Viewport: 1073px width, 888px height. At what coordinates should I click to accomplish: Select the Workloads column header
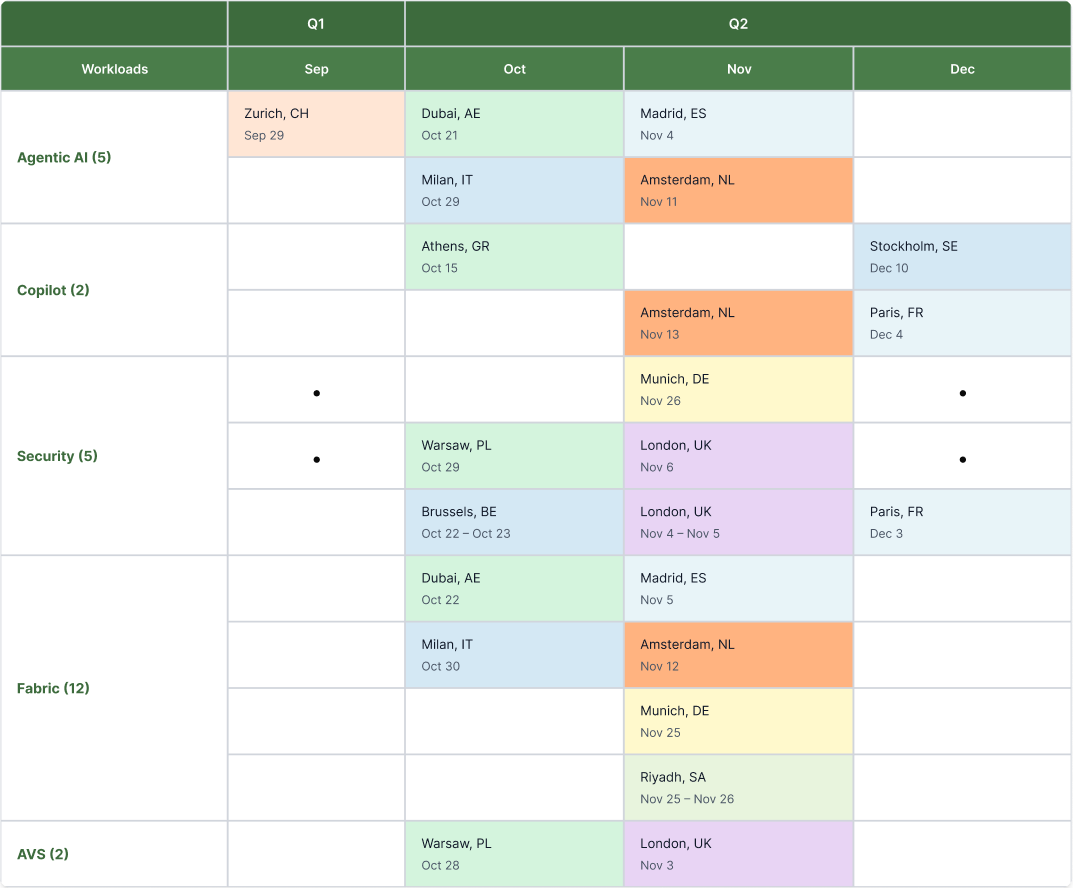[x=114, y=69]
